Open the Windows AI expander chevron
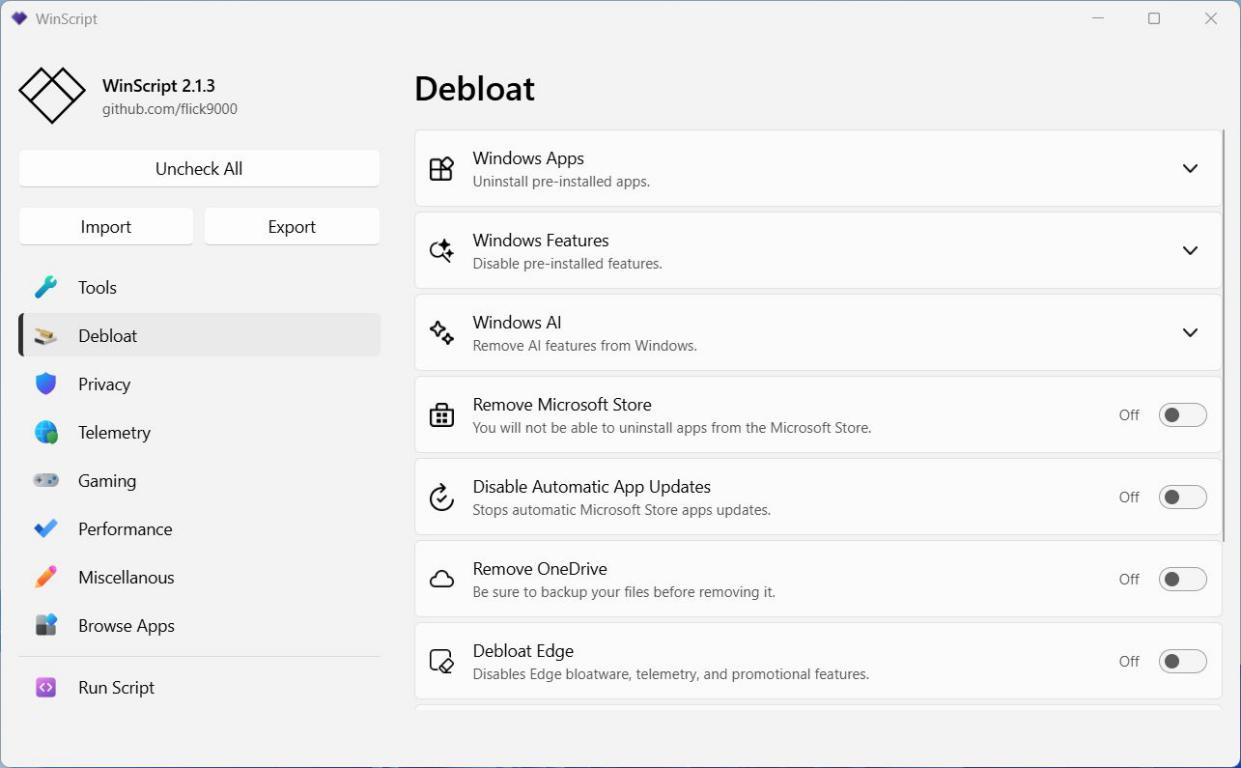1241x768 pixels. tap(1190, 333)
